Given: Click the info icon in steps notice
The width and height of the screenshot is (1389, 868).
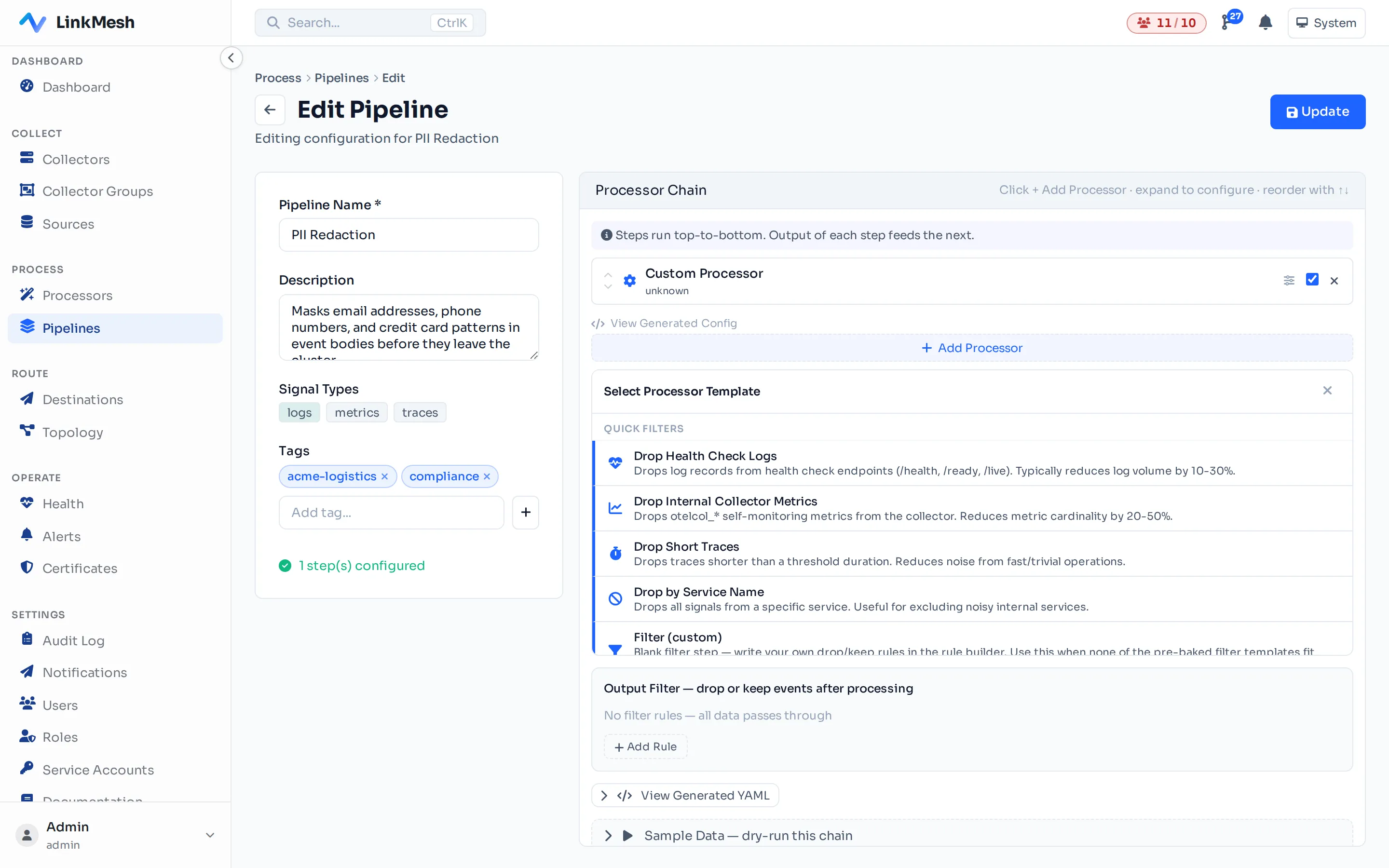Looking at the screenshot, I should pyautogui.click(x=606, y=235).
